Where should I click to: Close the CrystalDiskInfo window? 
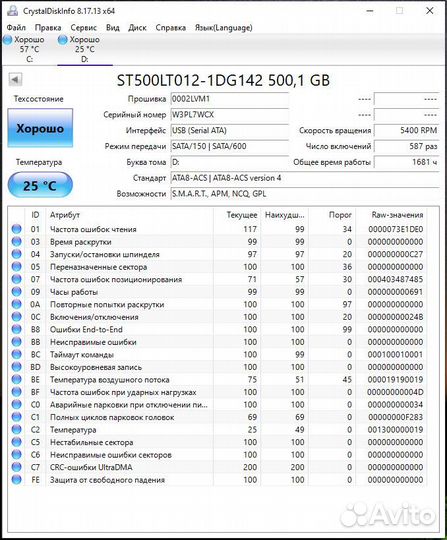click(429, 11)
